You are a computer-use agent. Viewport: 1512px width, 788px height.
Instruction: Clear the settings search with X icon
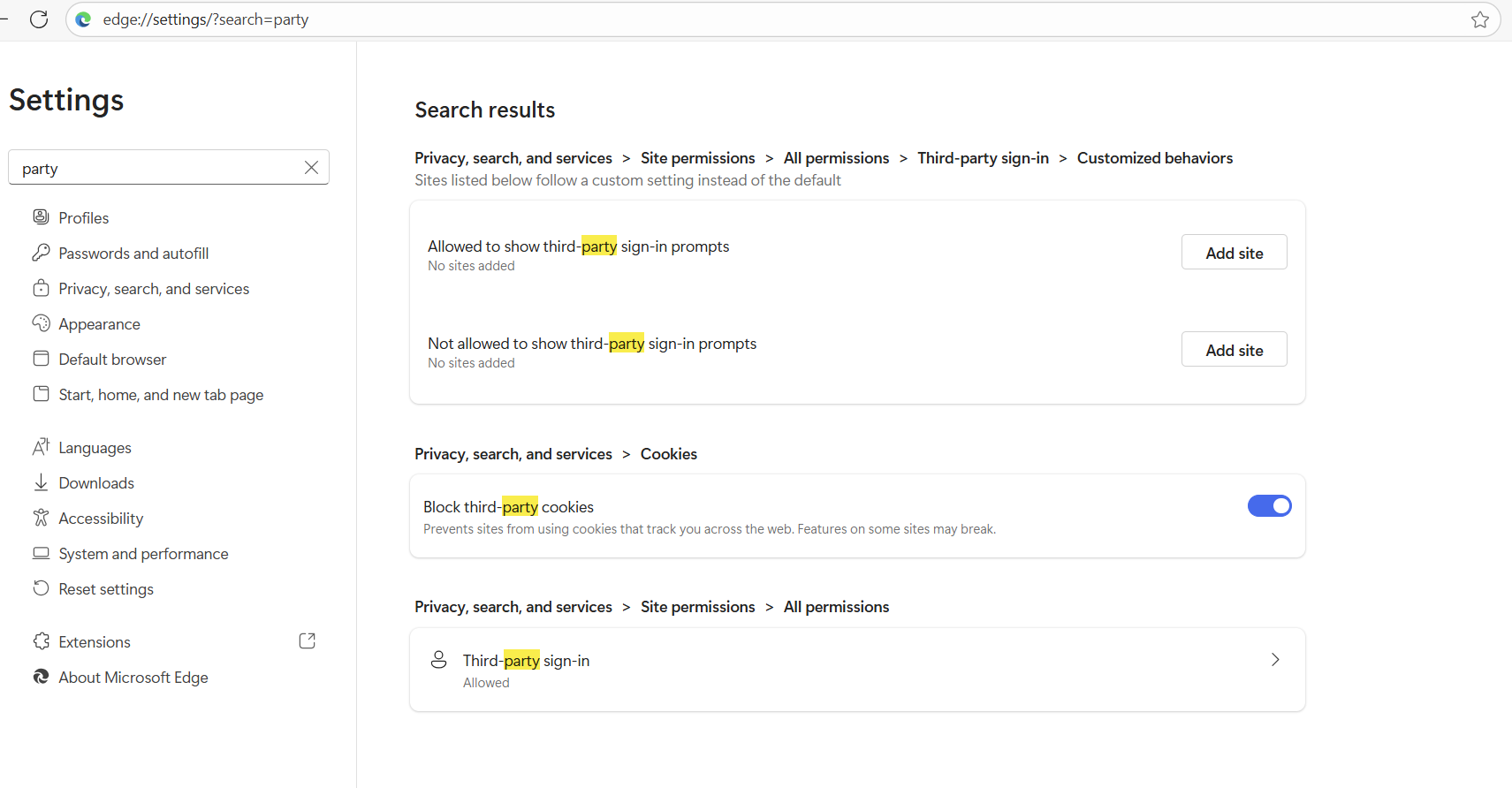tap(311, 168)
